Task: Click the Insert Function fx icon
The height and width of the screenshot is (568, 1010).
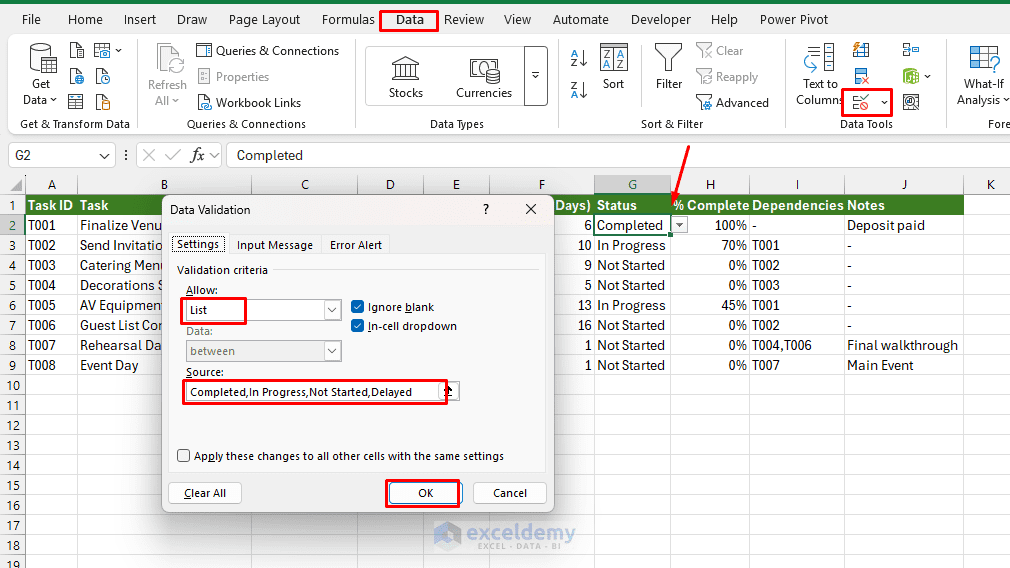Action: pyautogui.click(x=197, y=155)
